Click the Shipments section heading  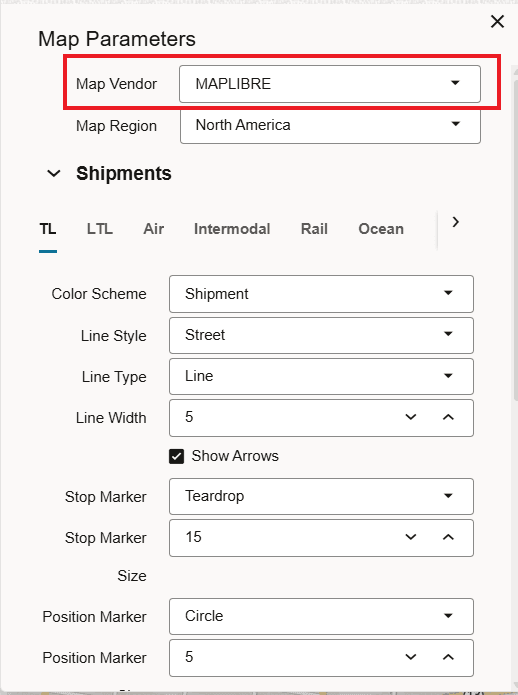coord(124,173)
